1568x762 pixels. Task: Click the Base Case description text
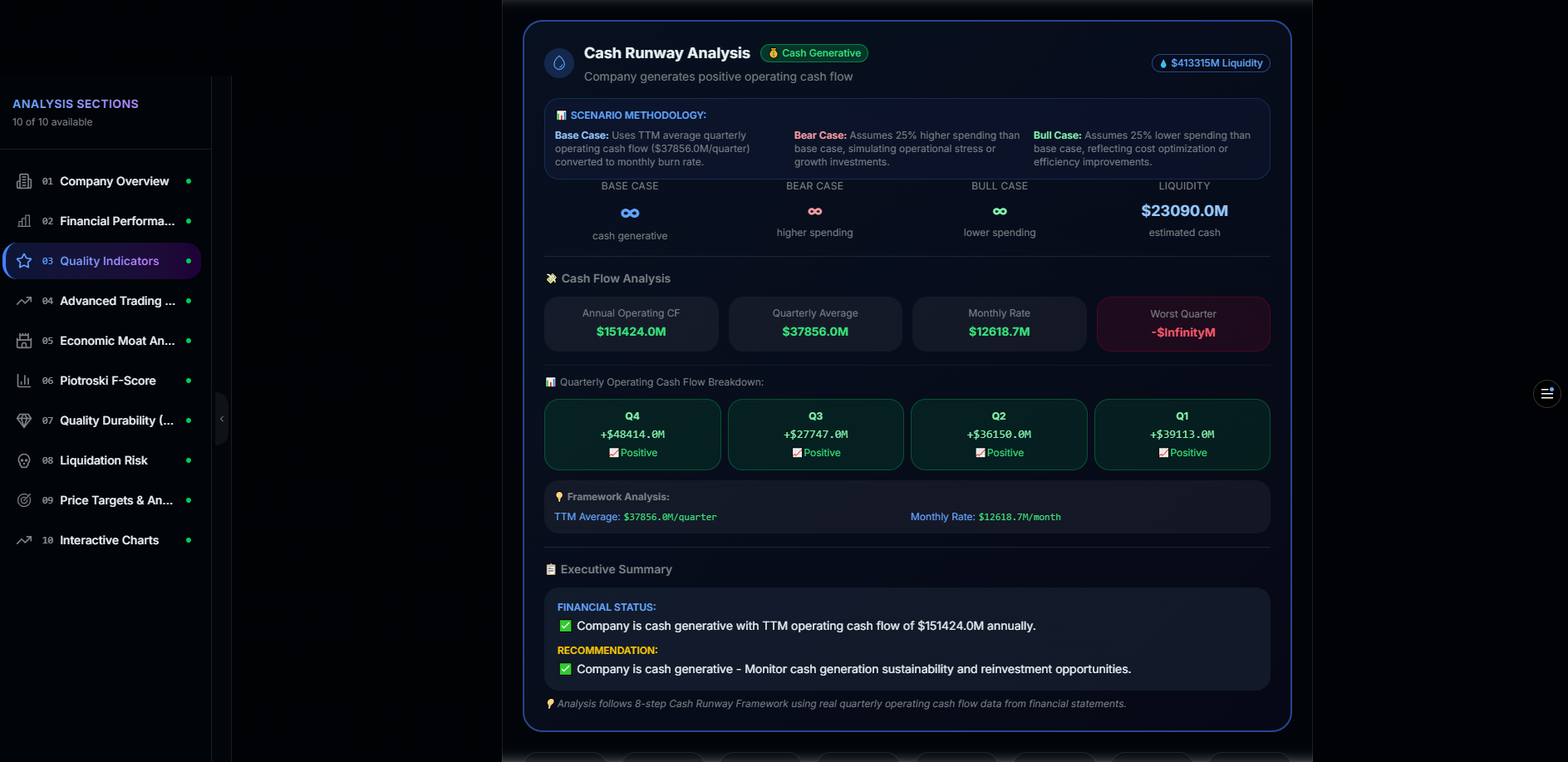(x=653, y=149)
